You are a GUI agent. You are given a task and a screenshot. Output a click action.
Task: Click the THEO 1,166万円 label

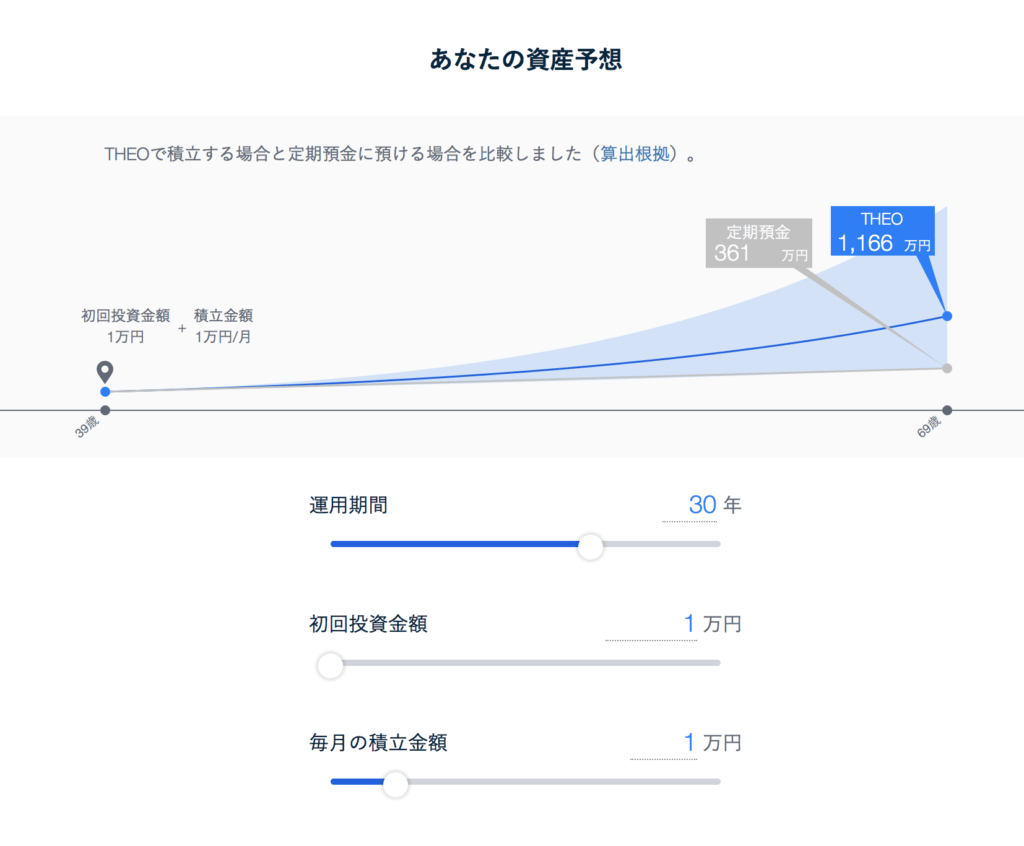[x=882, y=231]
